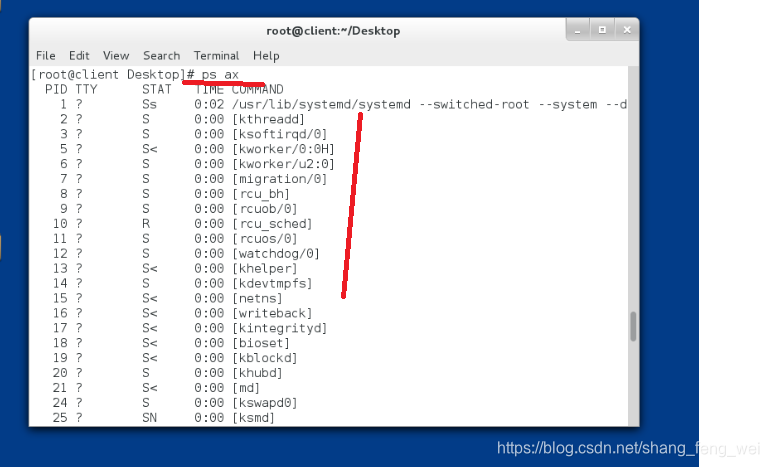Click the TTY column header
Viewport: 769px width, 467px height.
(x=86, y=89)
